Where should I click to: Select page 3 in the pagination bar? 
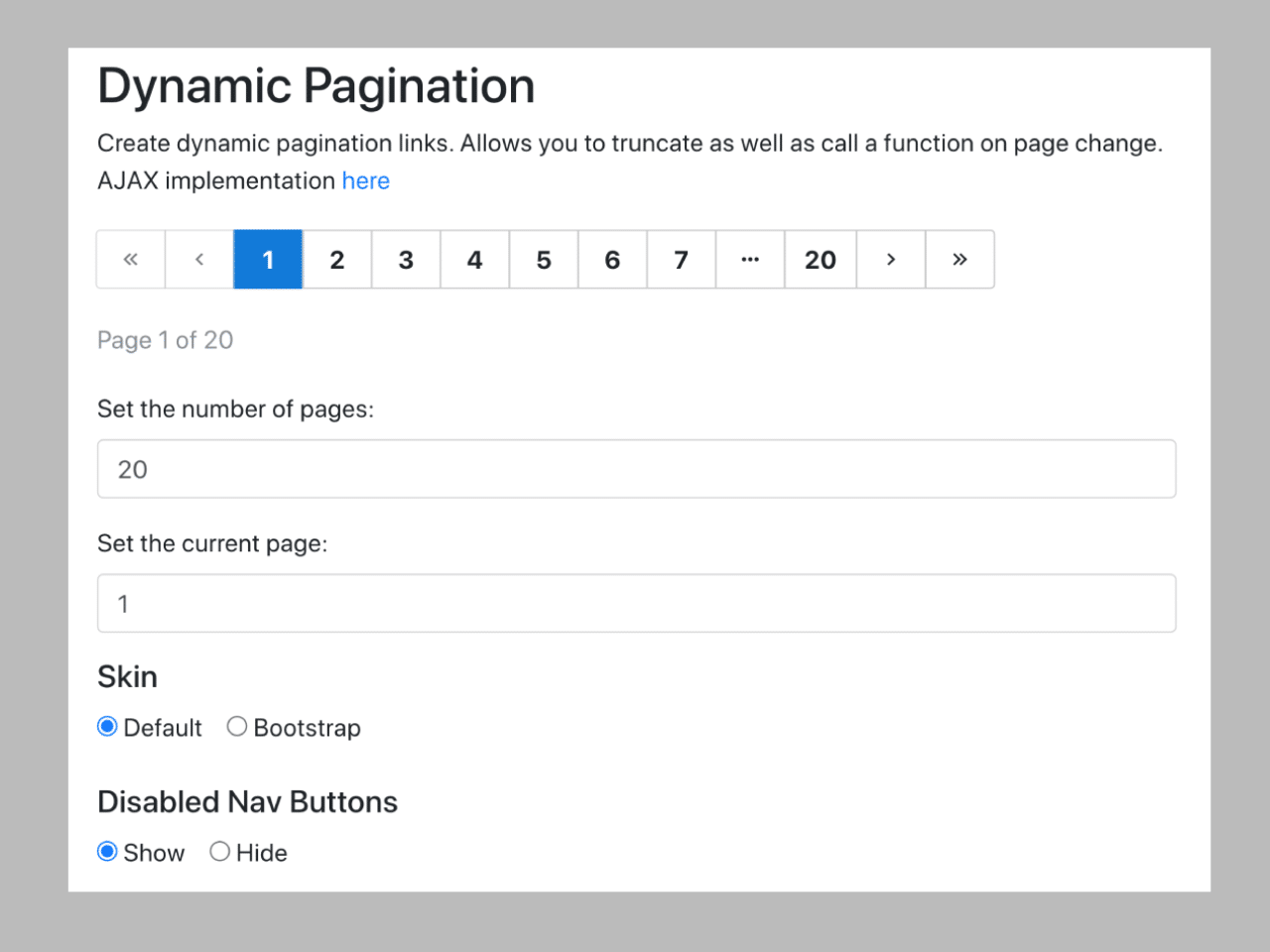point(406,259)
